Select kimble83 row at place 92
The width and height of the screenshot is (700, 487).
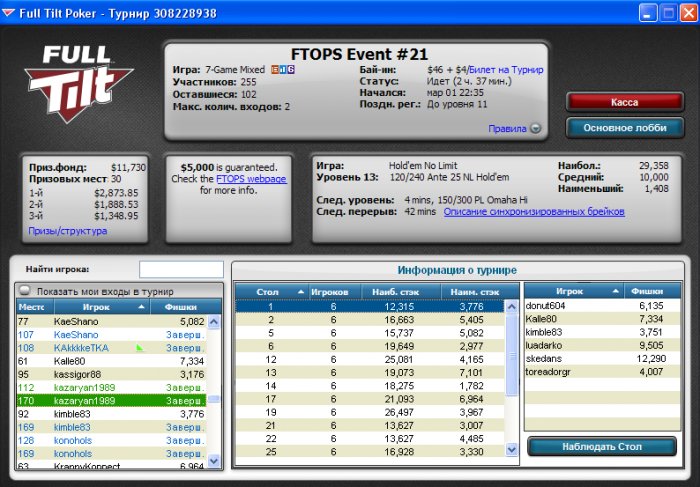(112, 414)
